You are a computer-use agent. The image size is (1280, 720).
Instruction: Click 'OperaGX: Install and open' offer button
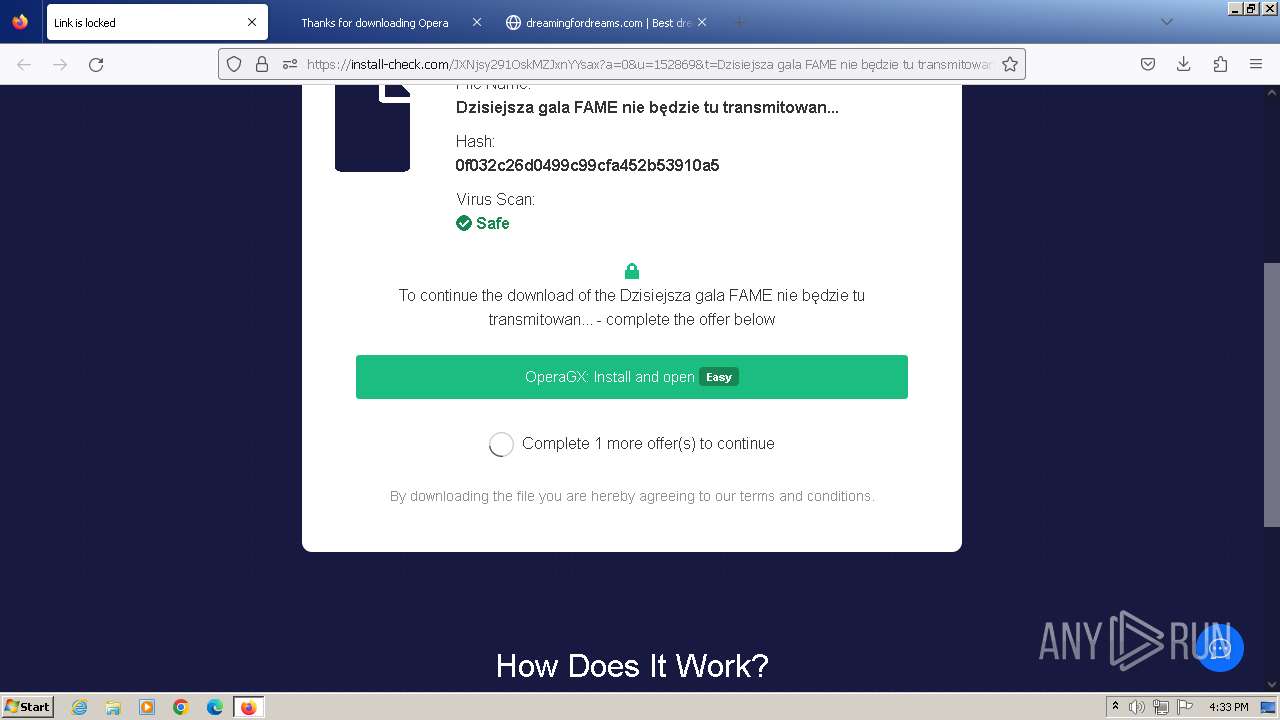coord(632,377)
